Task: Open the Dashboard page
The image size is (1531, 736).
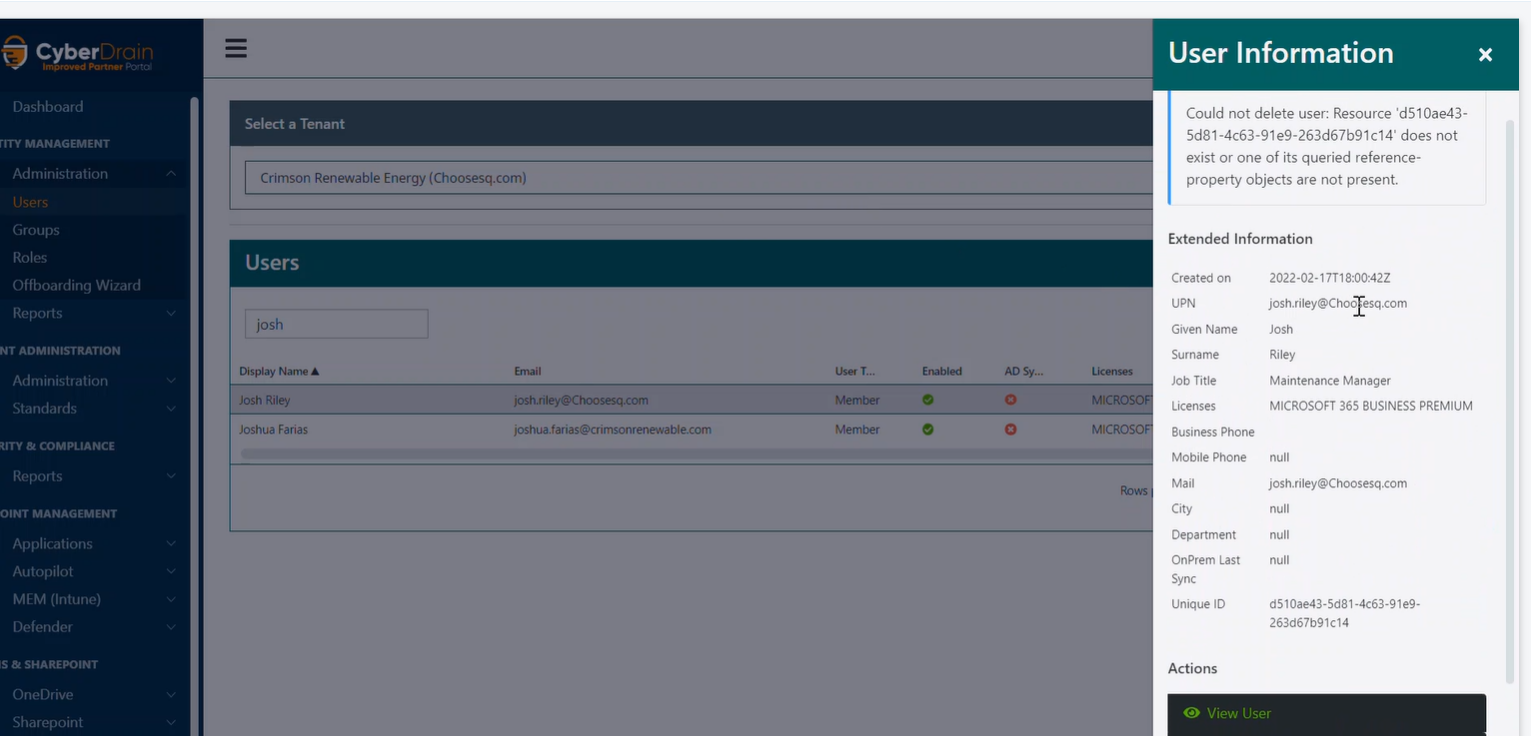Action: pyautogui.click(x=48, y=106)
